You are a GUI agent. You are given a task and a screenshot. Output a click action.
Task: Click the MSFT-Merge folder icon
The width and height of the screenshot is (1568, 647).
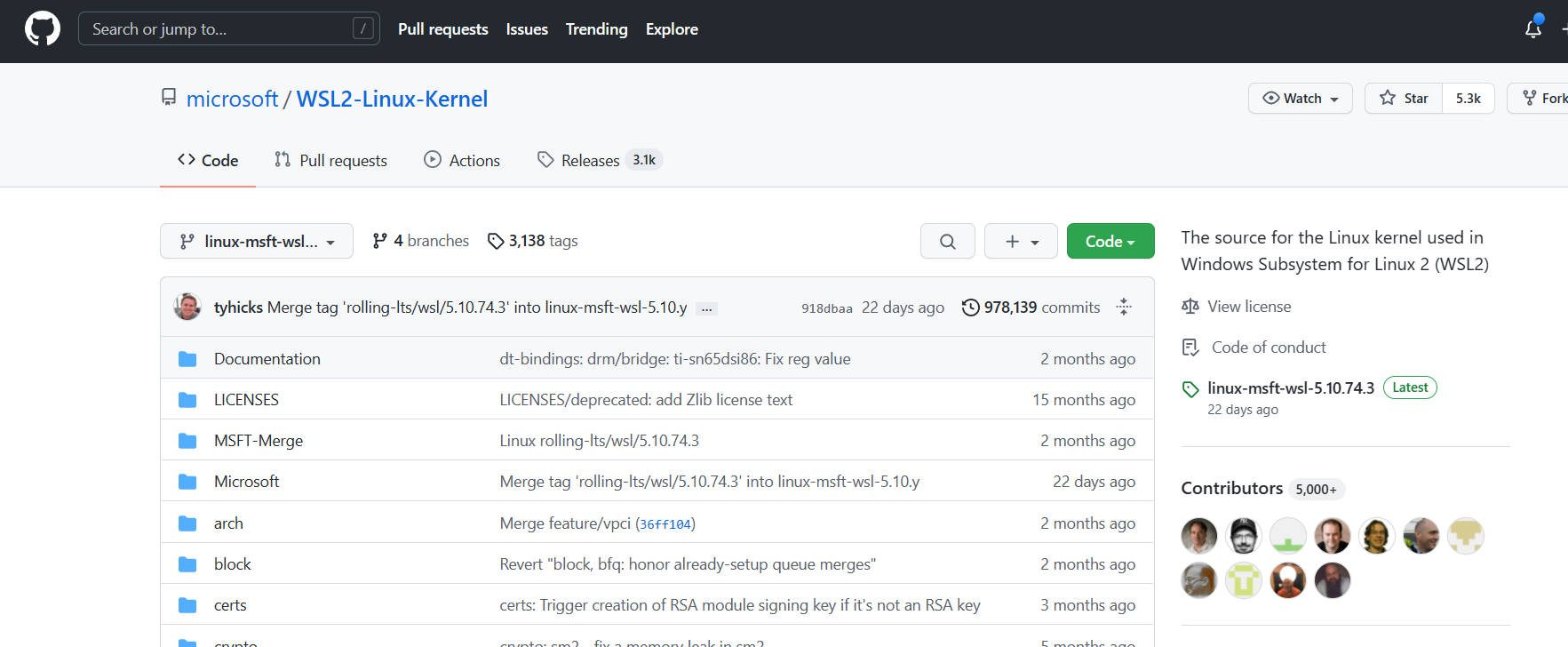tap(187, 441)
